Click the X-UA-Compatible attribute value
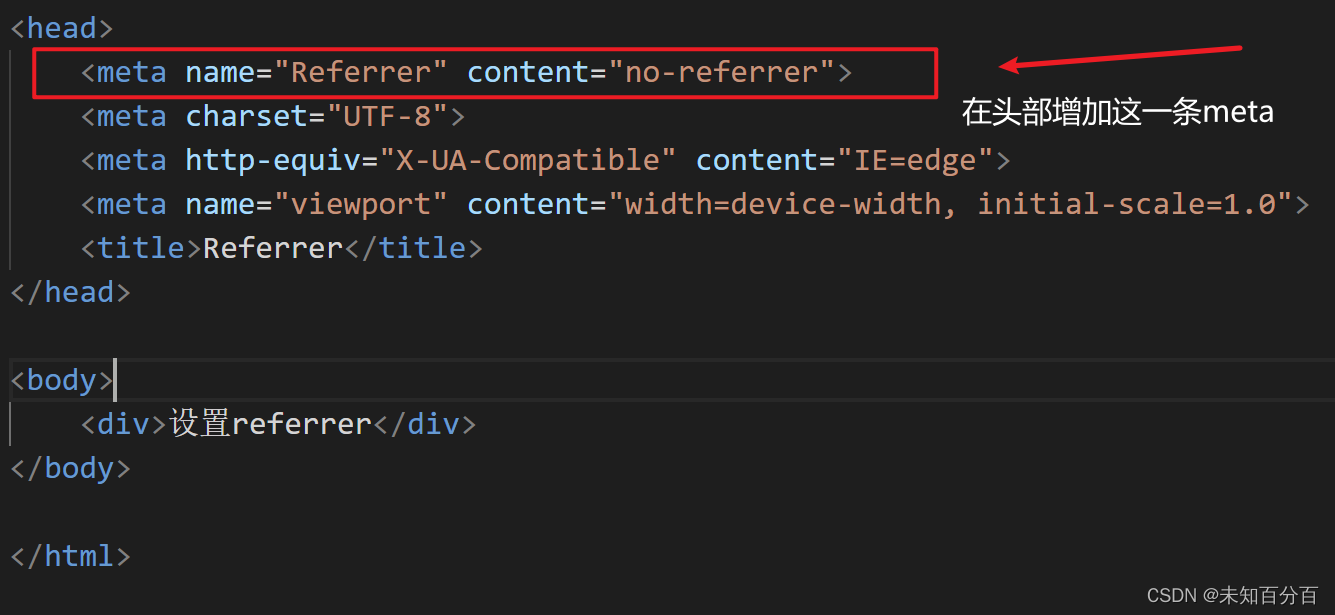 519,160
